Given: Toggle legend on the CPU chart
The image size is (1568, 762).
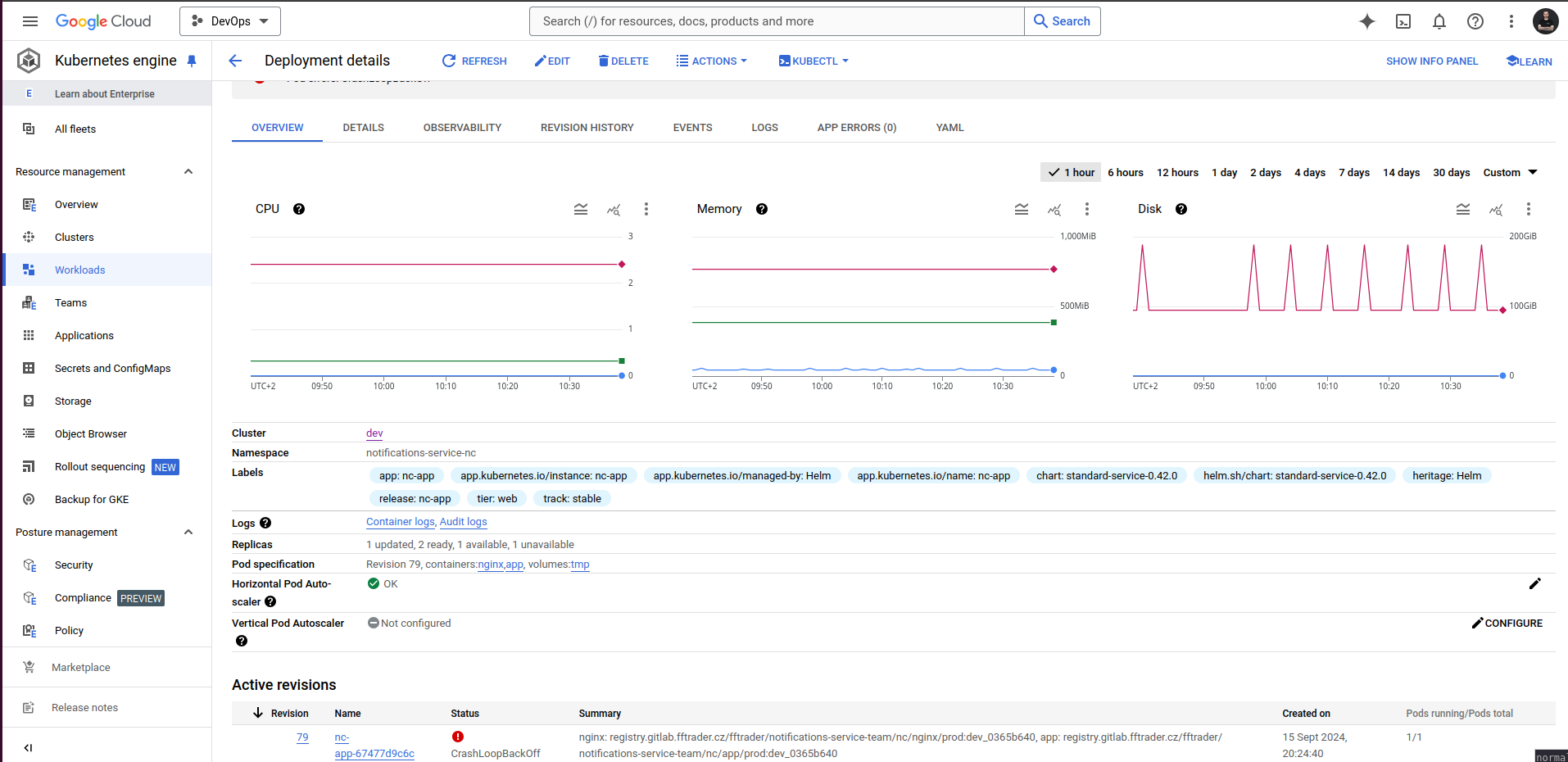Looking at the screenshot, I should coord(581,209).
